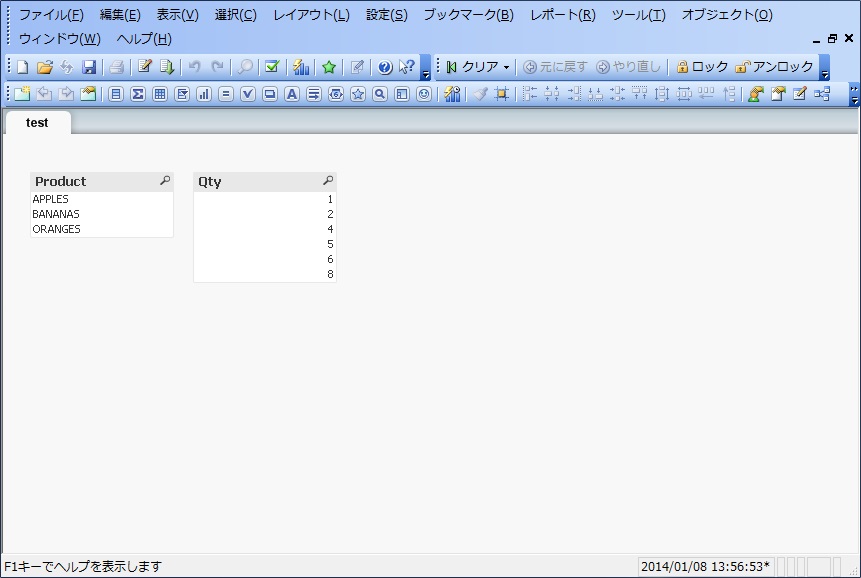Save the document with the floppy icon

(x=89, y=67)
